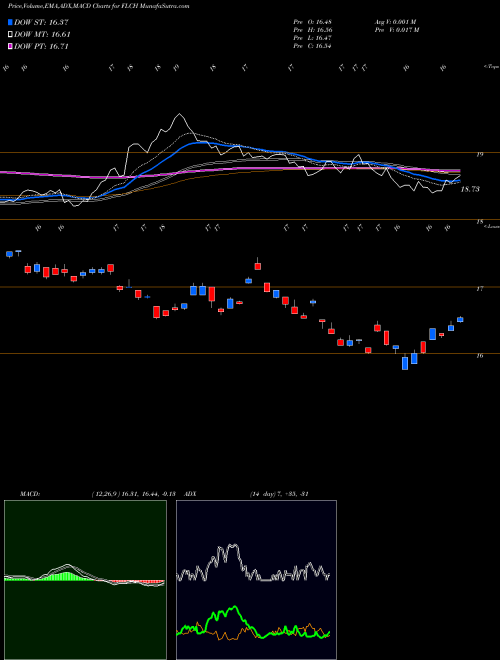500x660 pixels.
Task: Select the 'DOW MT: 16.61' legend text
Action: pyautogui.click(x=42, y=35)
